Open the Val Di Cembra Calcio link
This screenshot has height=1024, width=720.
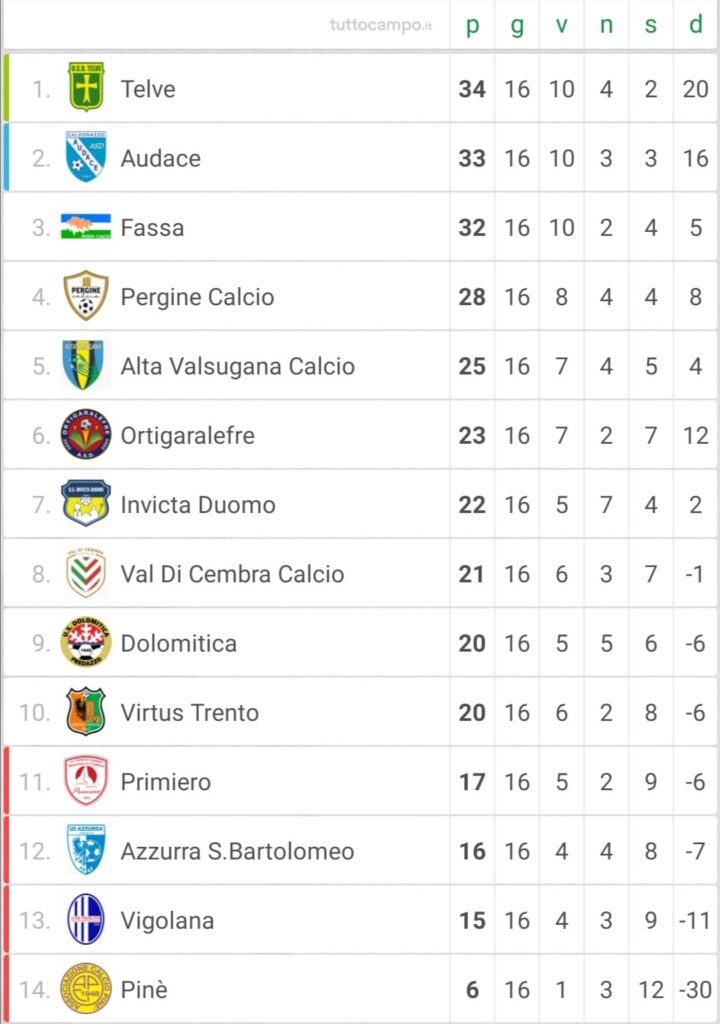233,573
